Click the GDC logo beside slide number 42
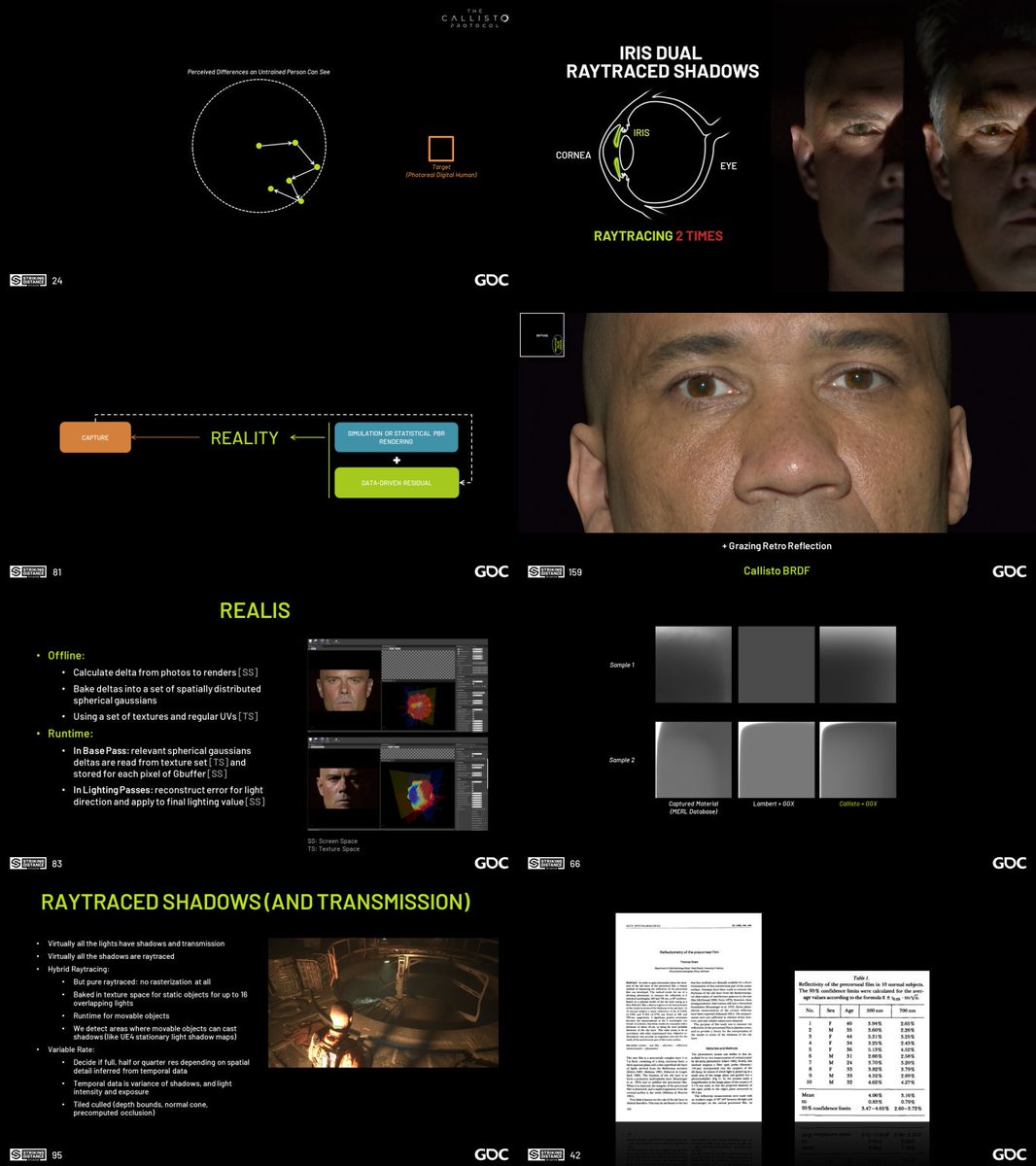The height and width of the screenshot is (1166, 1036). 1009,1153
